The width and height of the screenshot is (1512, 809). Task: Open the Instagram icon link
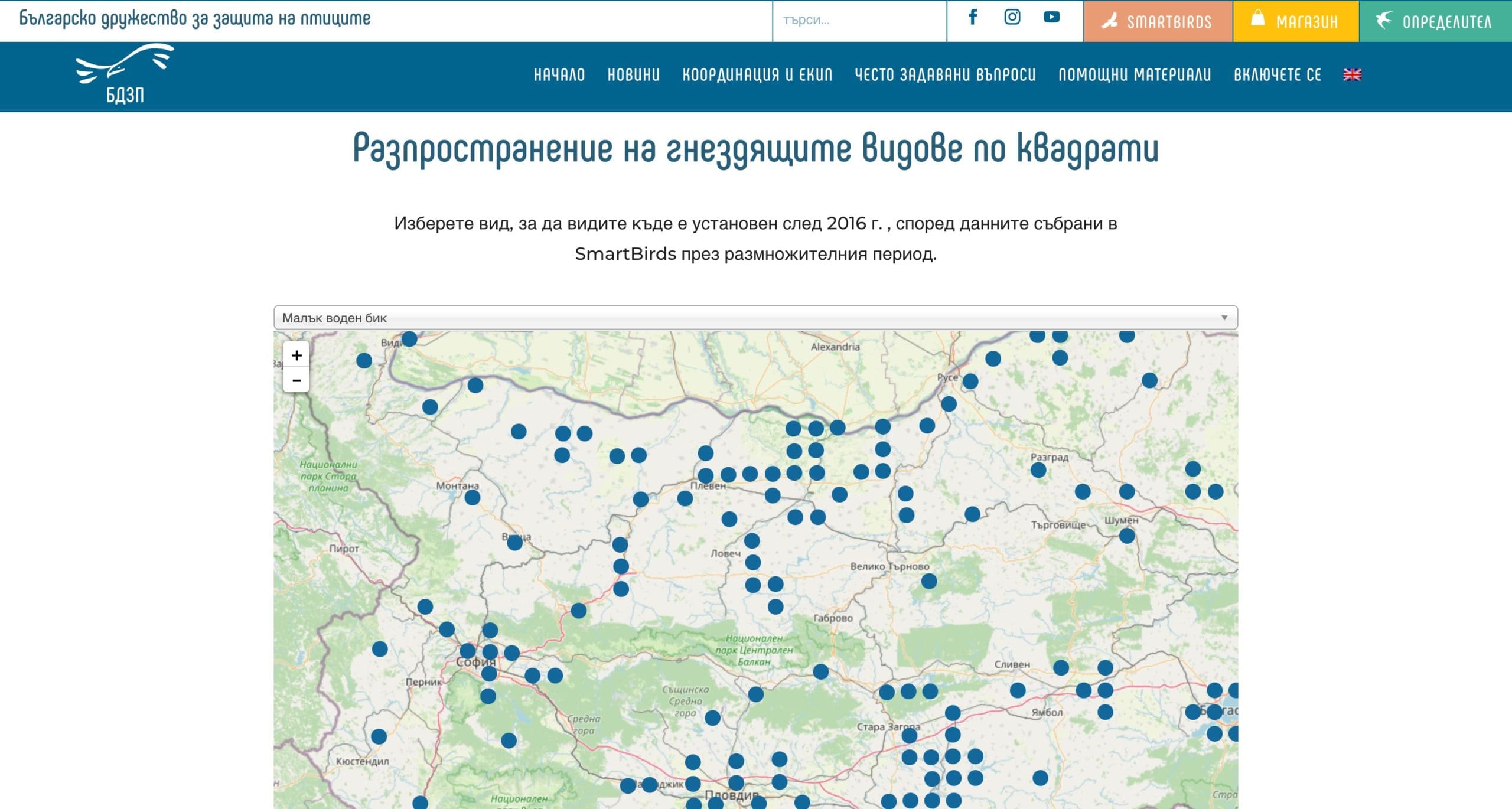pyautogui.click(x=1012, y=17)
